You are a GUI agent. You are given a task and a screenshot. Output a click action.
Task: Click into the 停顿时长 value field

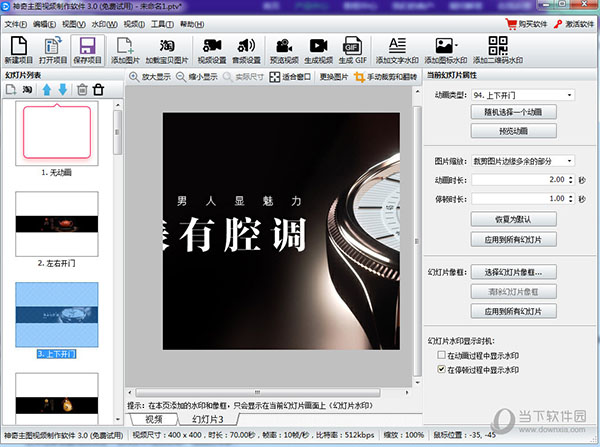519,199
